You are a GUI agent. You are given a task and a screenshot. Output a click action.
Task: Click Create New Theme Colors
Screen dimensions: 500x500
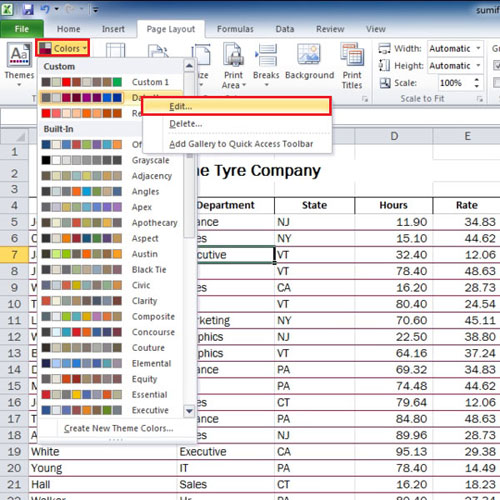pos(117,428)
